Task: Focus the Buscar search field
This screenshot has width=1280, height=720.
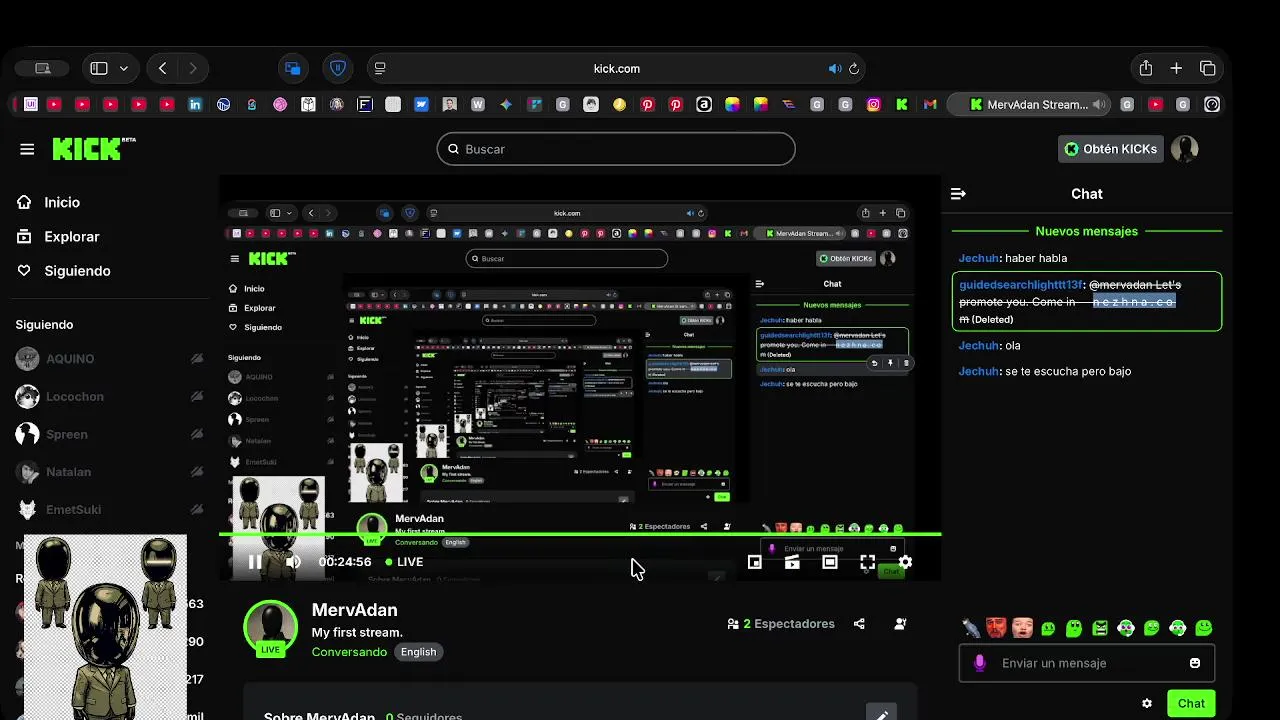Action: [x=616, y=149]
